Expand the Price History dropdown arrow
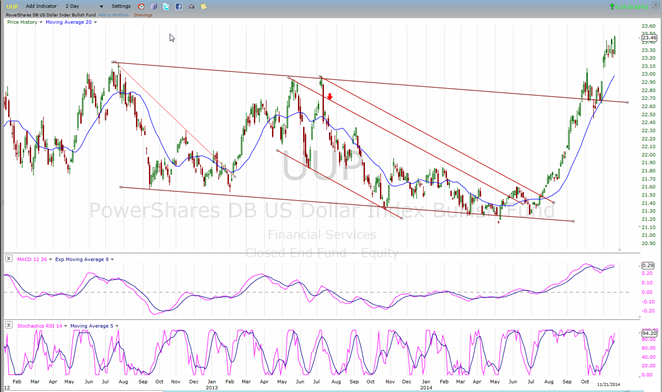This screenshot has height=392, width=662. click(x=41, y=22)
